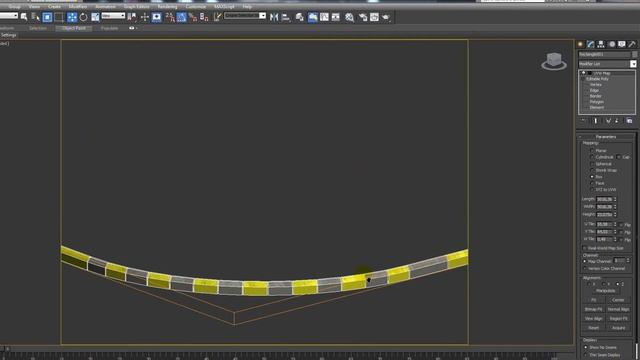Open Edit Named Selection Sets

[218, 17]
